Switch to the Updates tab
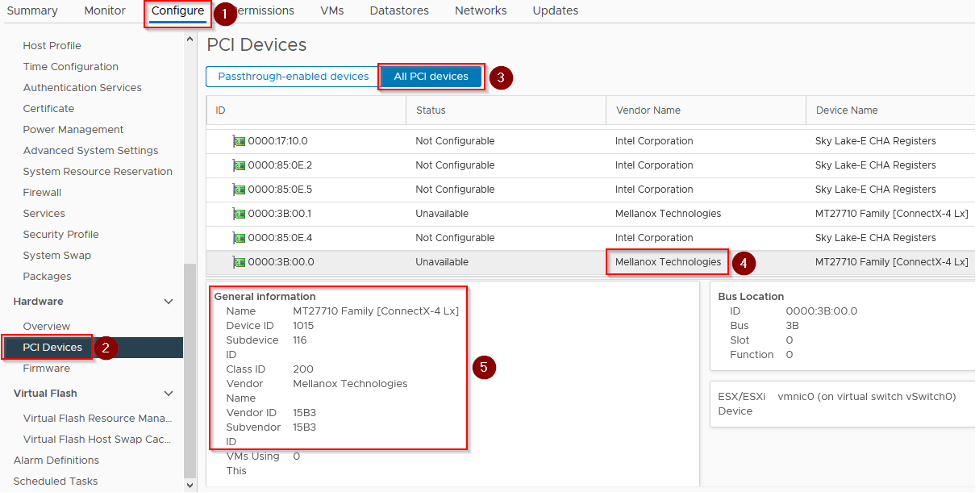Screen dimensions: 977x493 555,11
